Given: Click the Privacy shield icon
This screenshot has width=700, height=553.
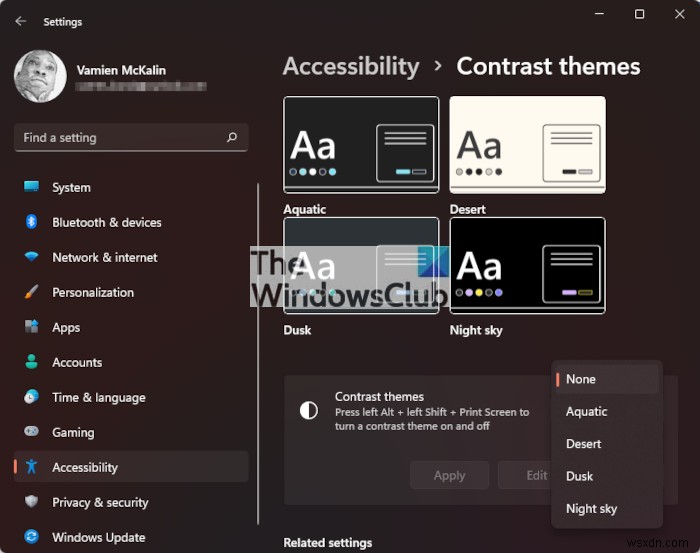Looking at the screenshot, I should tap(31, 501).
